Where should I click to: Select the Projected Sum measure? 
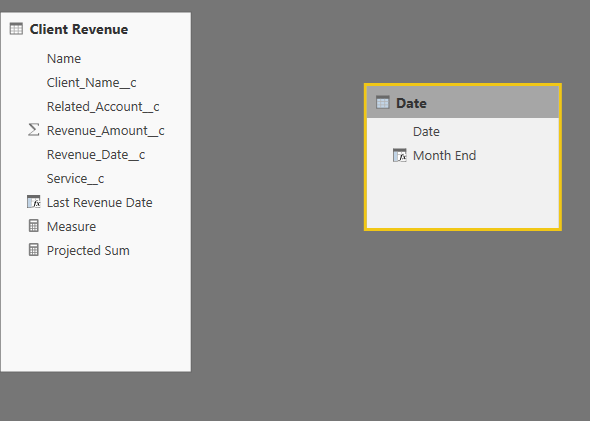pyautogui.click(x=88, y=251)
